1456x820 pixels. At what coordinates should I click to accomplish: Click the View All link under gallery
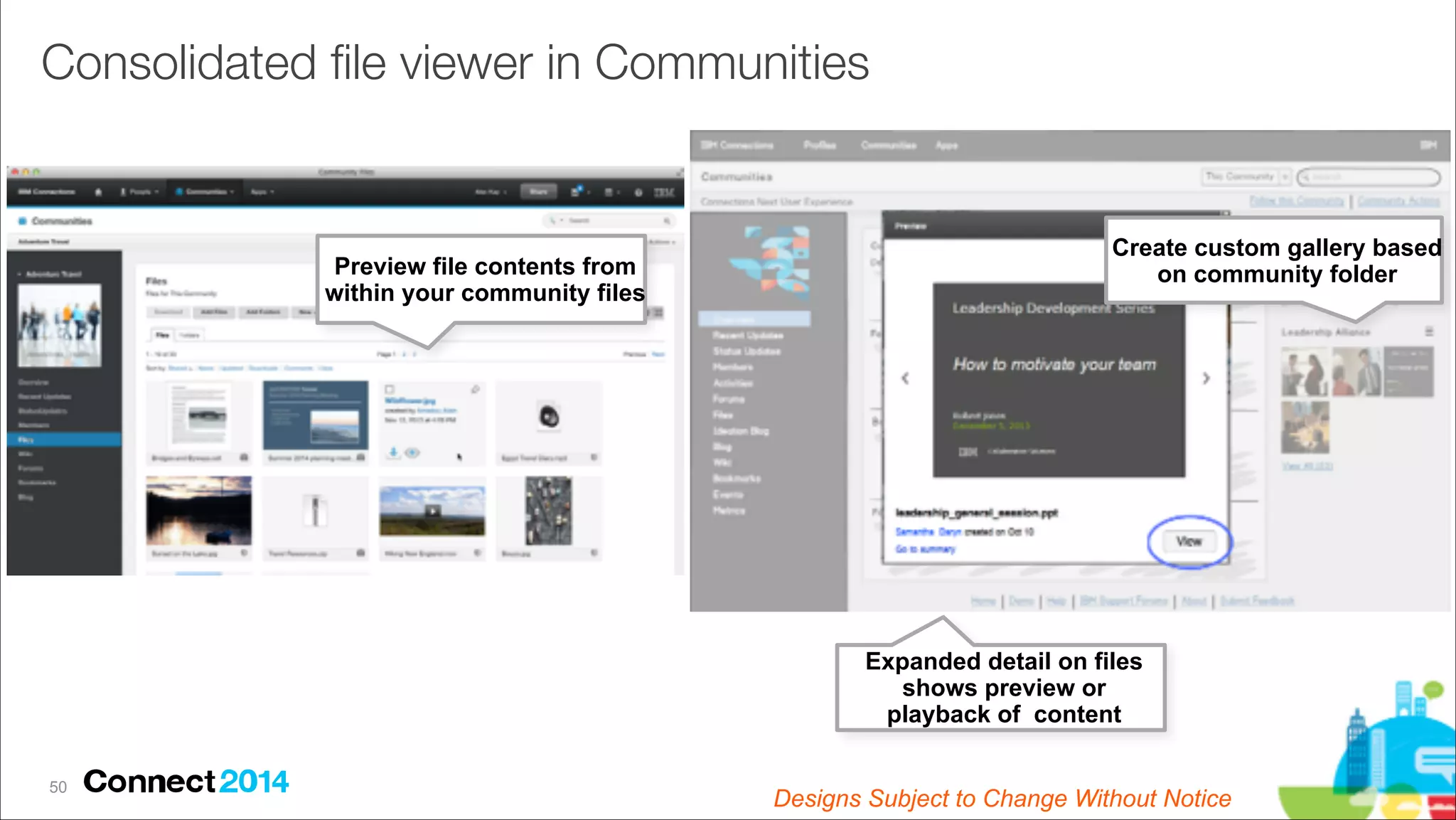[1307, 466]
